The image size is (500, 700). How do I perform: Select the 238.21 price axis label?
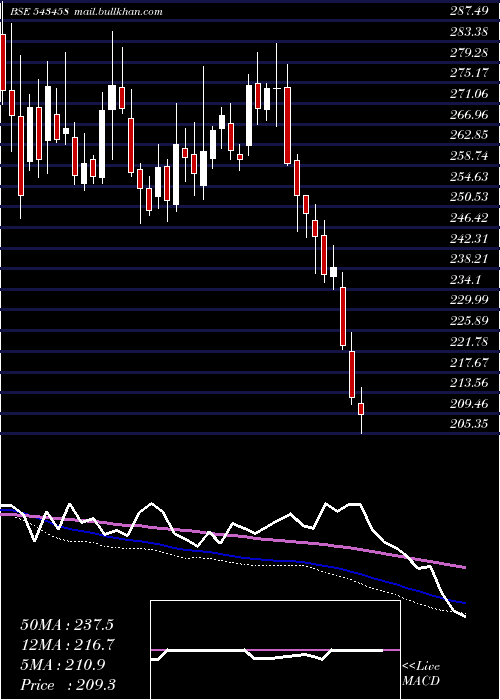[x=469, y=259]
